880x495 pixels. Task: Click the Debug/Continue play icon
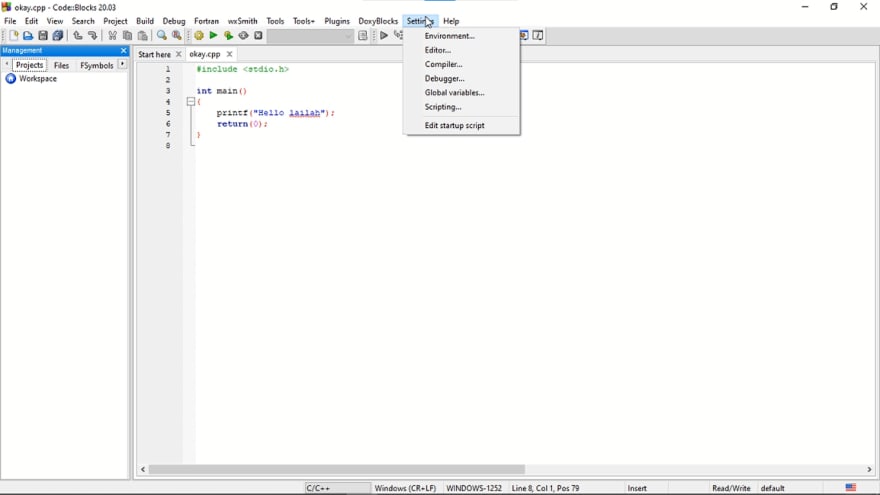tap(384, 36)
